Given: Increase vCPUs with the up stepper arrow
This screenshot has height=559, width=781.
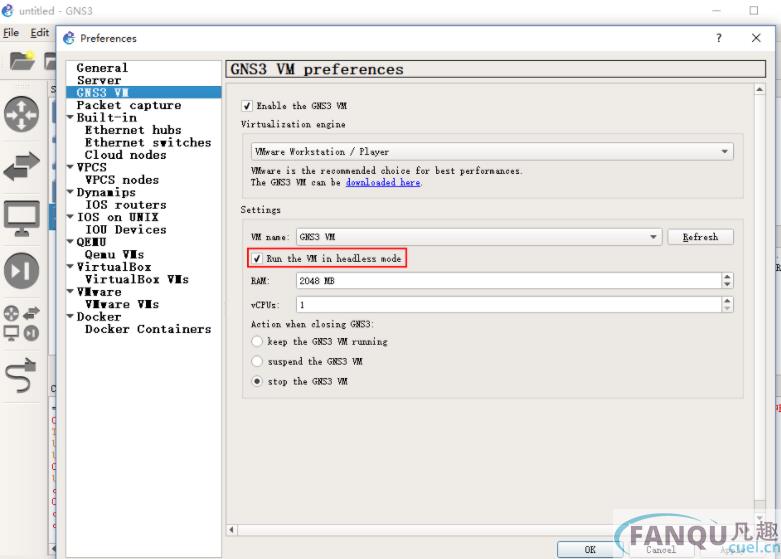Looking at the screenshot, I should 727,300.
